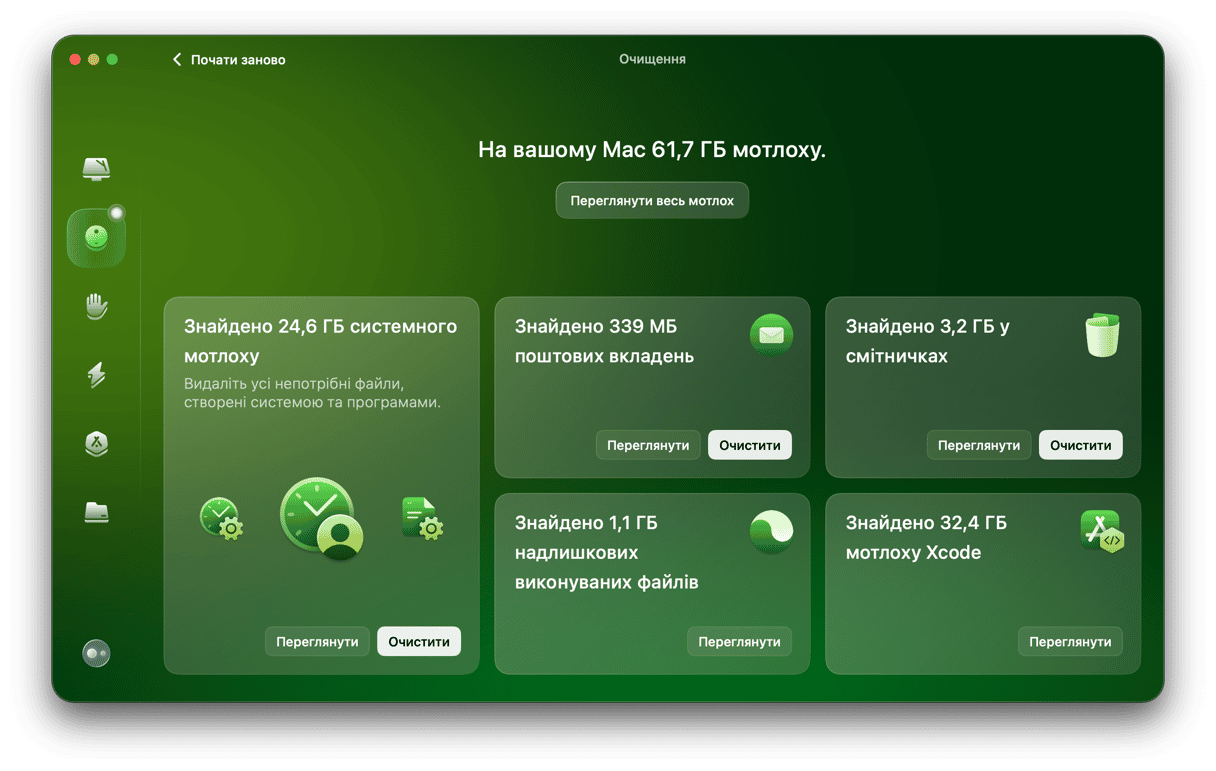
Task: Open Performance module with lightning icon
Action: (96, 375)
